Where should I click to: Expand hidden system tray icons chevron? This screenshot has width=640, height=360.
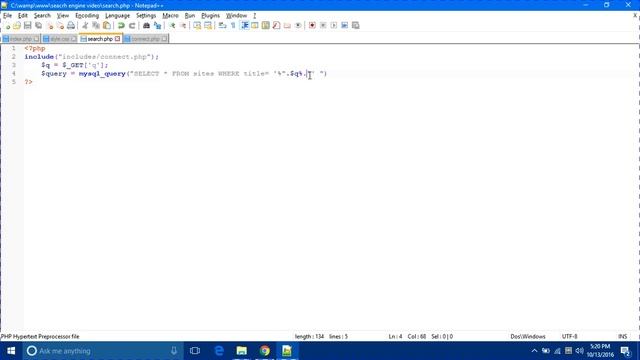(534, 351)
